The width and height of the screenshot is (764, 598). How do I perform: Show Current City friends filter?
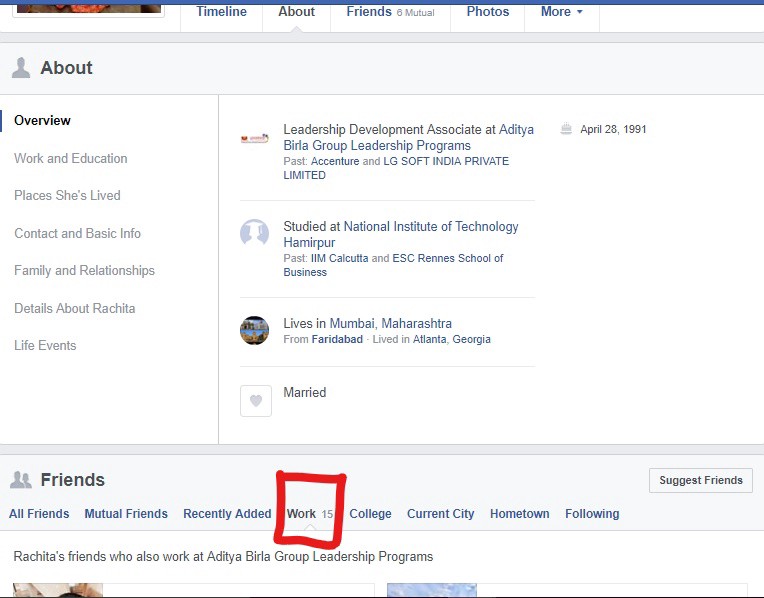[440, 514]
